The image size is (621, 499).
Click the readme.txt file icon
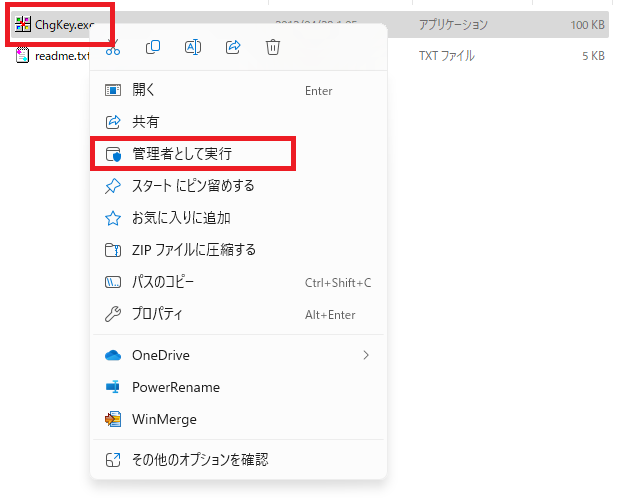pos(23,57)
